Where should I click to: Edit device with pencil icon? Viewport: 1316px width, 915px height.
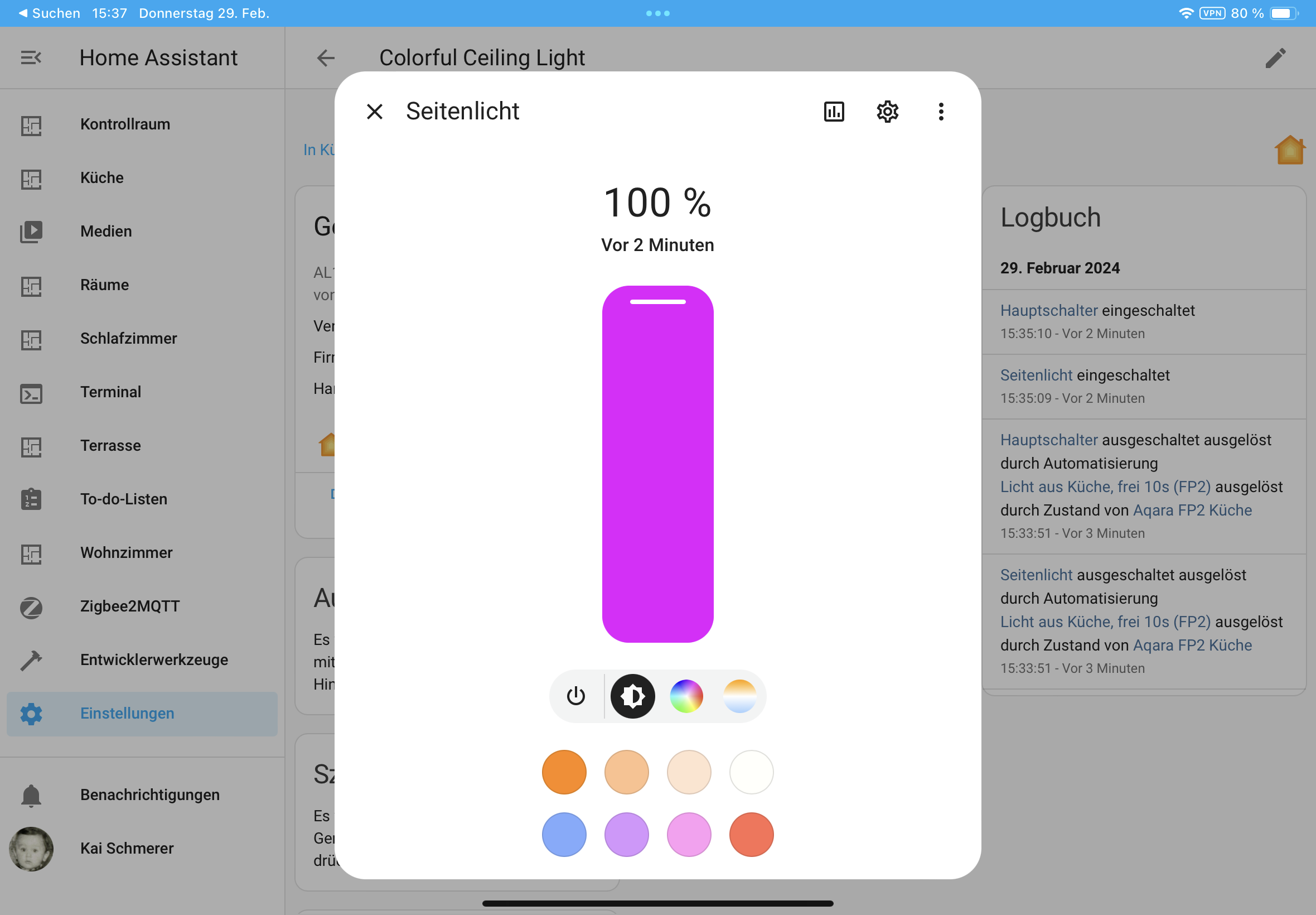[1275, 57]
